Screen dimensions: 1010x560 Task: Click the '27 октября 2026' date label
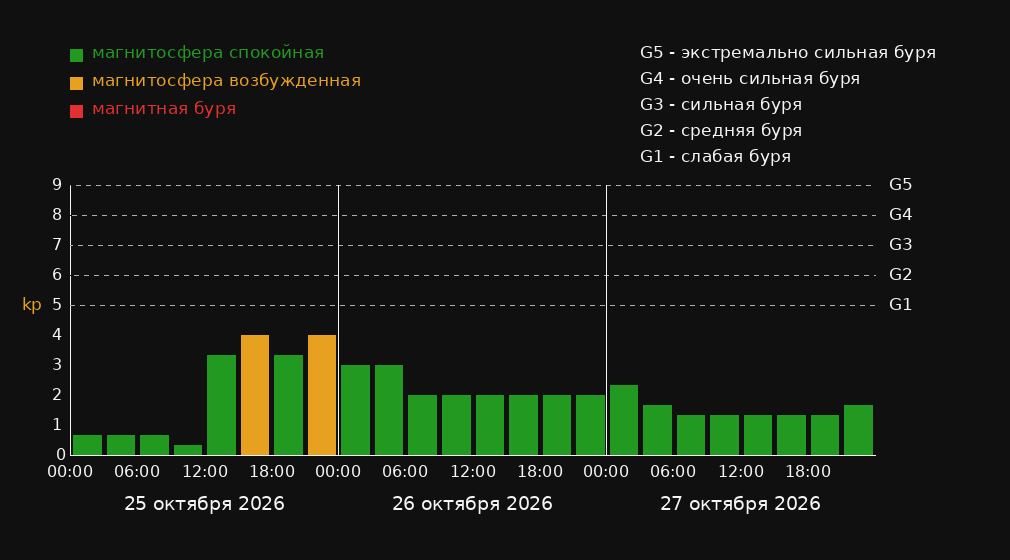click(x=740, y=504)
